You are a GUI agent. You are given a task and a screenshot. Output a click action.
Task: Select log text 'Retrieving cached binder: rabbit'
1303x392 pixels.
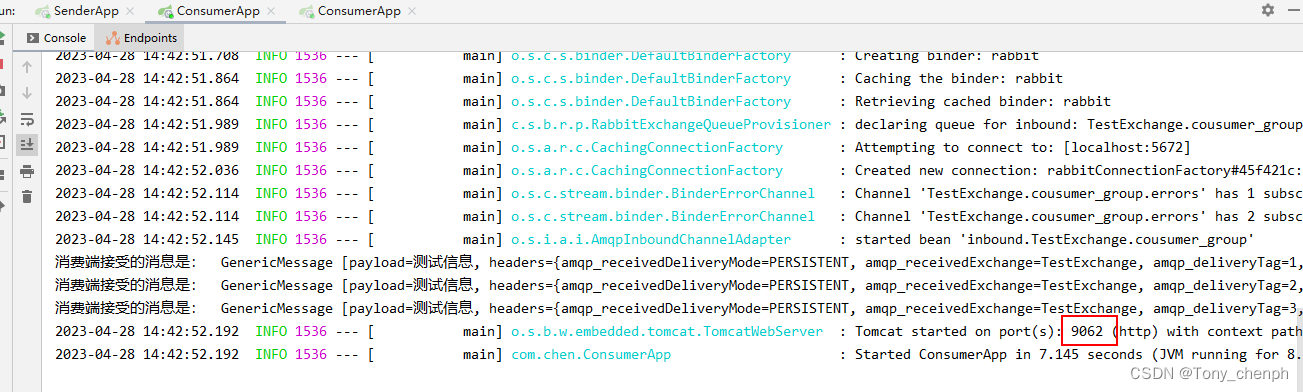click(x=982, y=101)
